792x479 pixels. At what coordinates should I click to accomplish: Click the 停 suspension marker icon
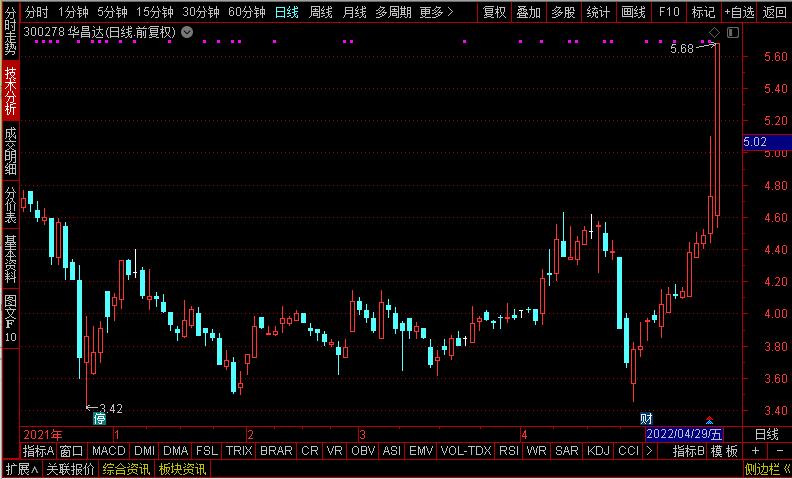pyautogui.click(x=100, y=418)
